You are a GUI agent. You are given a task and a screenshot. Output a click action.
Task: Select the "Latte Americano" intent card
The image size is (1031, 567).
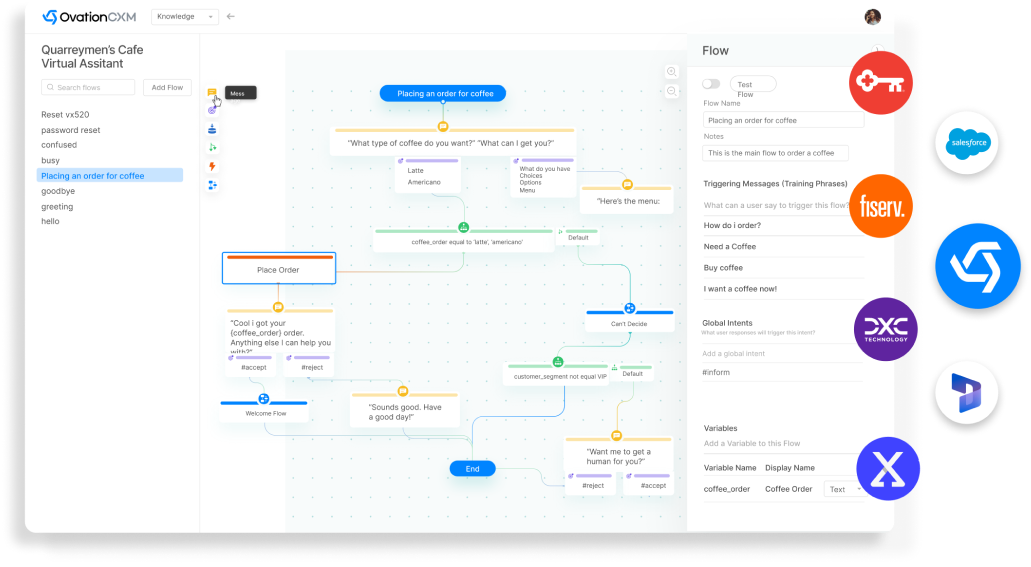pos(427,176)
